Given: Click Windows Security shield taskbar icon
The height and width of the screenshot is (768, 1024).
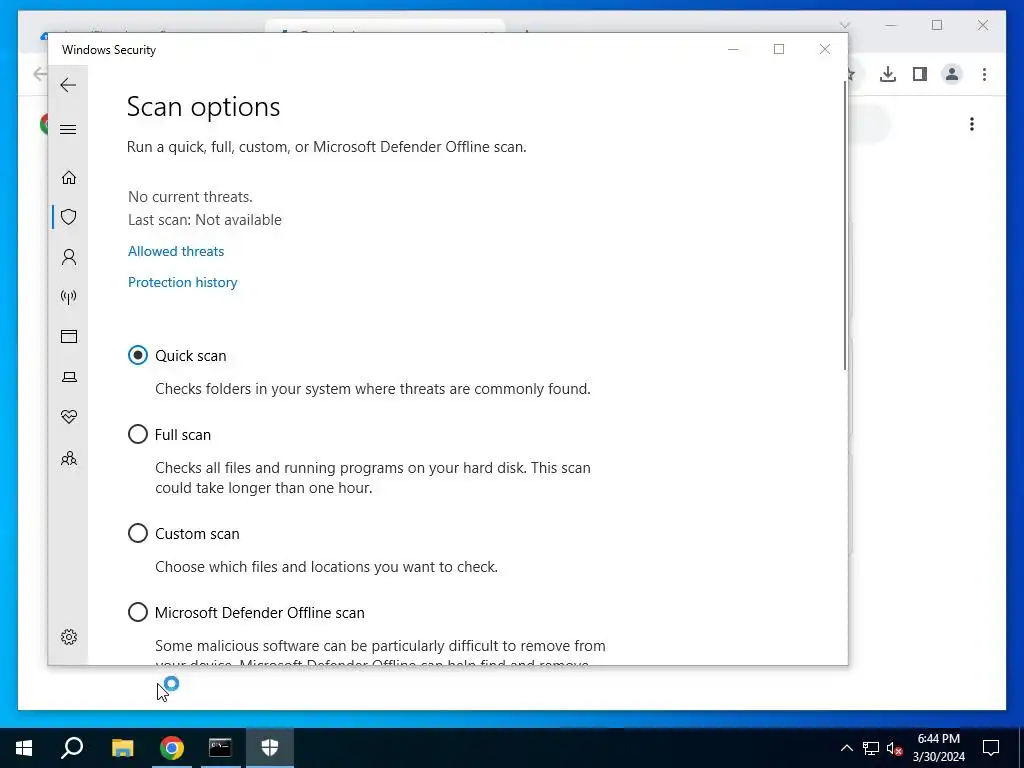Looking at the screenshot, I should (x=270, y=748).
